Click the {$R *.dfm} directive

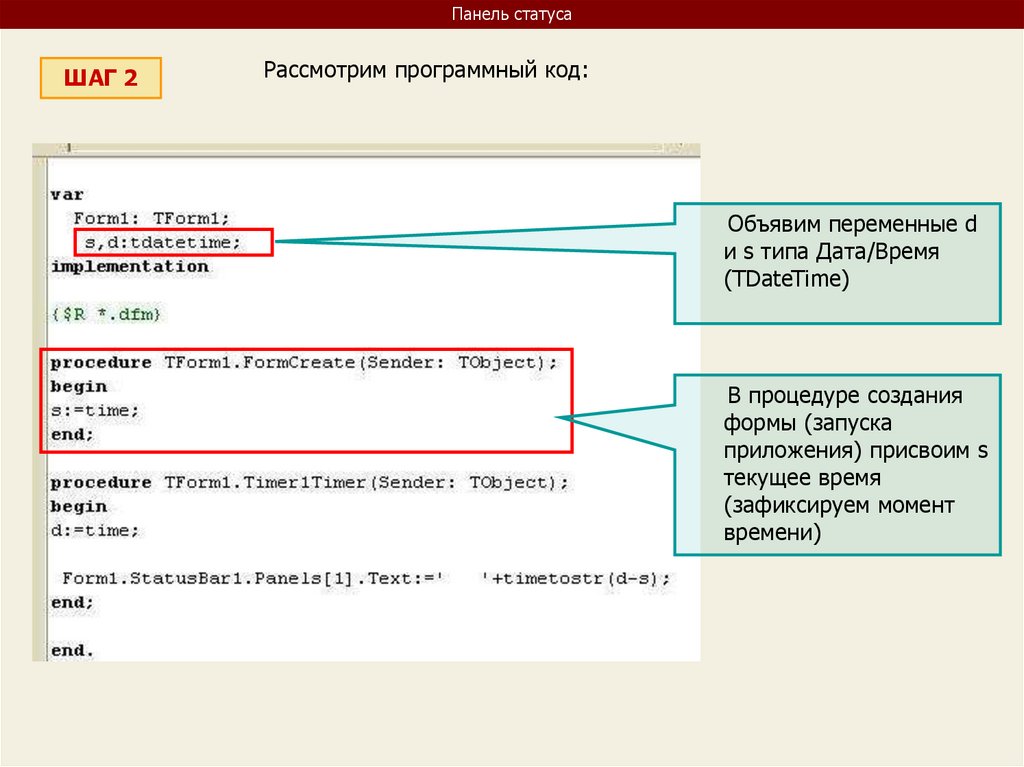coord(106,314)
